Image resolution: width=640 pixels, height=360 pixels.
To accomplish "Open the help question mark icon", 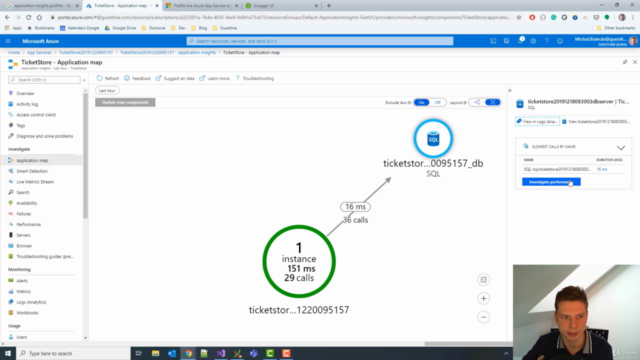I will coord(547,41).
